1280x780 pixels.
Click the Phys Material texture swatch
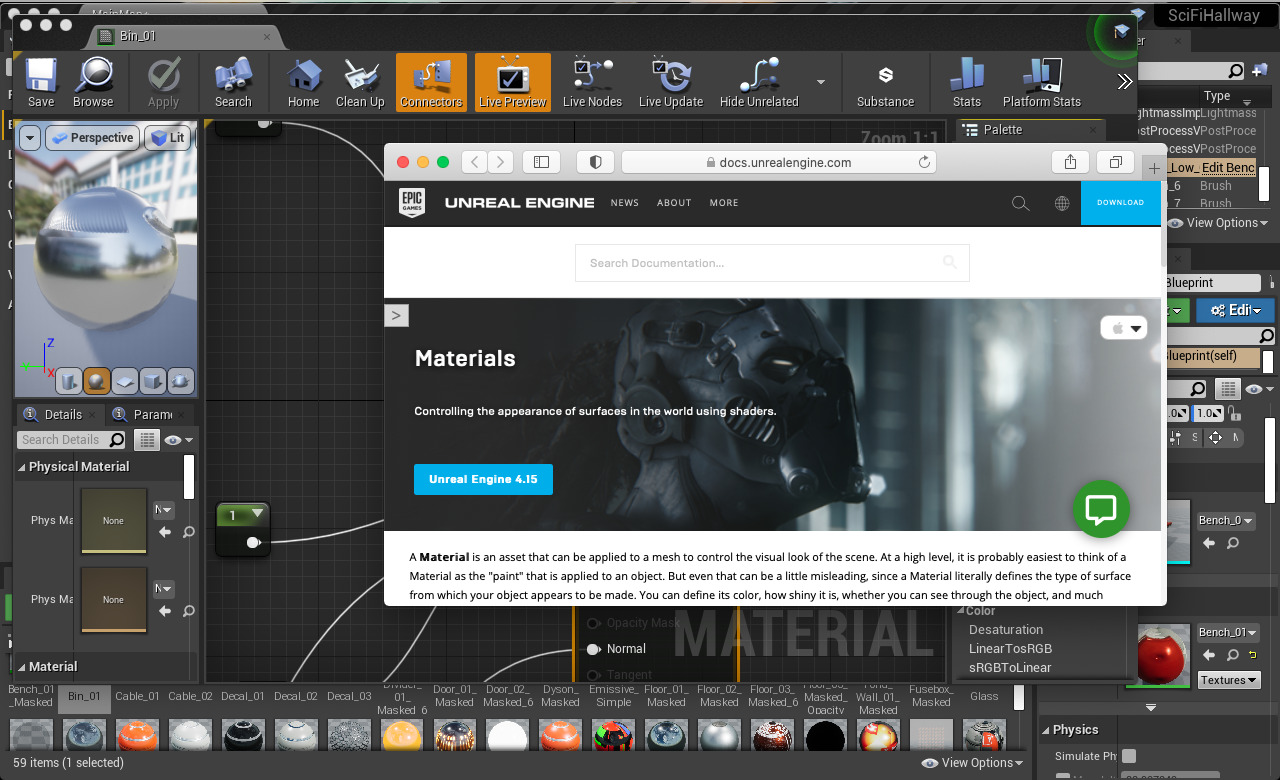(113, 520)
